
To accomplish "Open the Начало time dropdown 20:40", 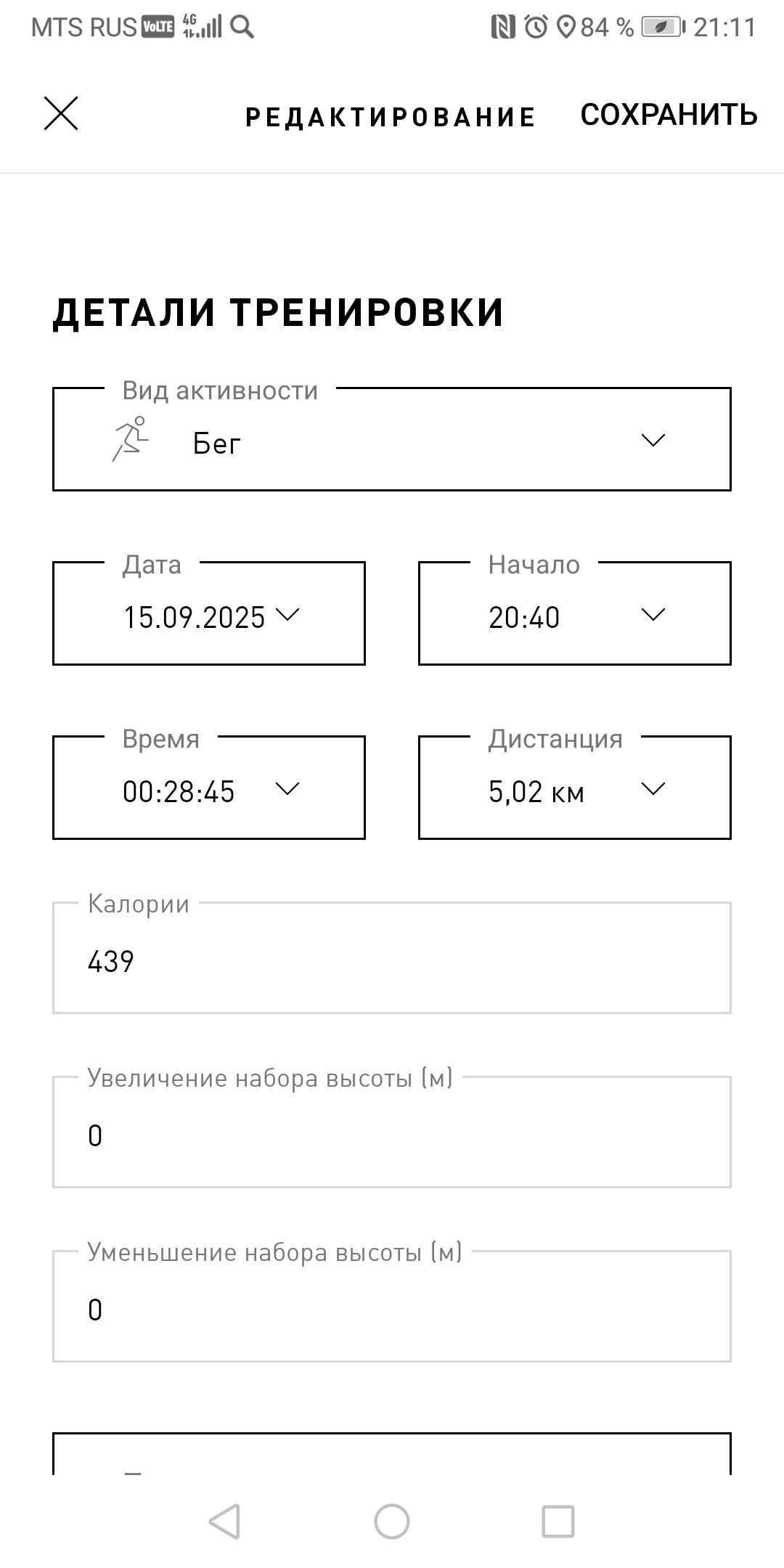I will click(575, 613).
